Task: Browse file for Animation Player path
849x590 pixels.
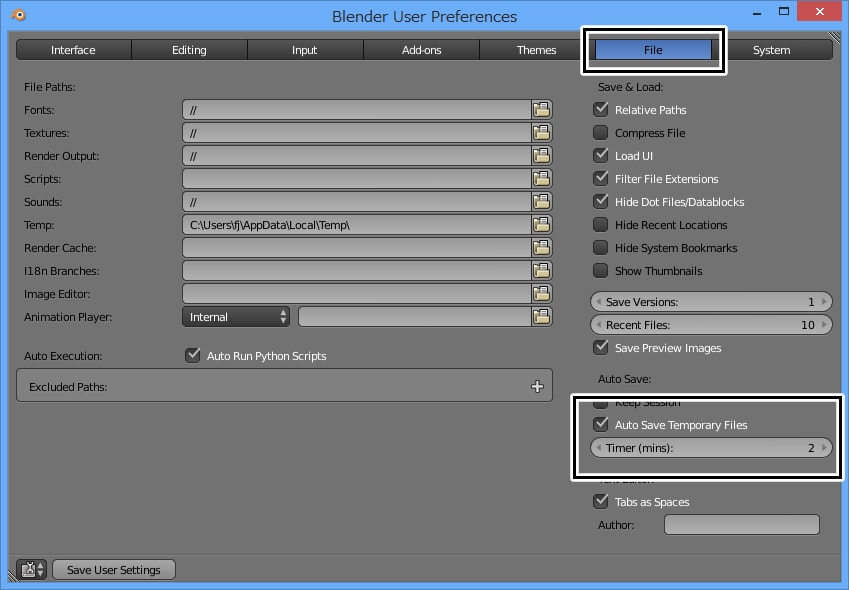Action: [541, 317]
